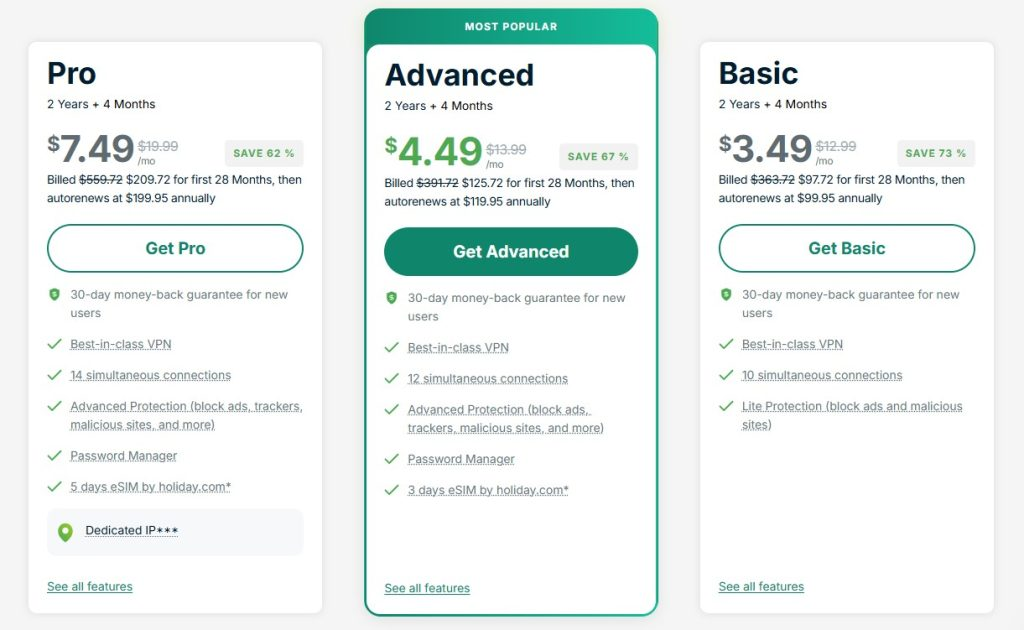Open See all features under Basic plan
Screen dimensions: 1024x630
(x=761, y=587)
